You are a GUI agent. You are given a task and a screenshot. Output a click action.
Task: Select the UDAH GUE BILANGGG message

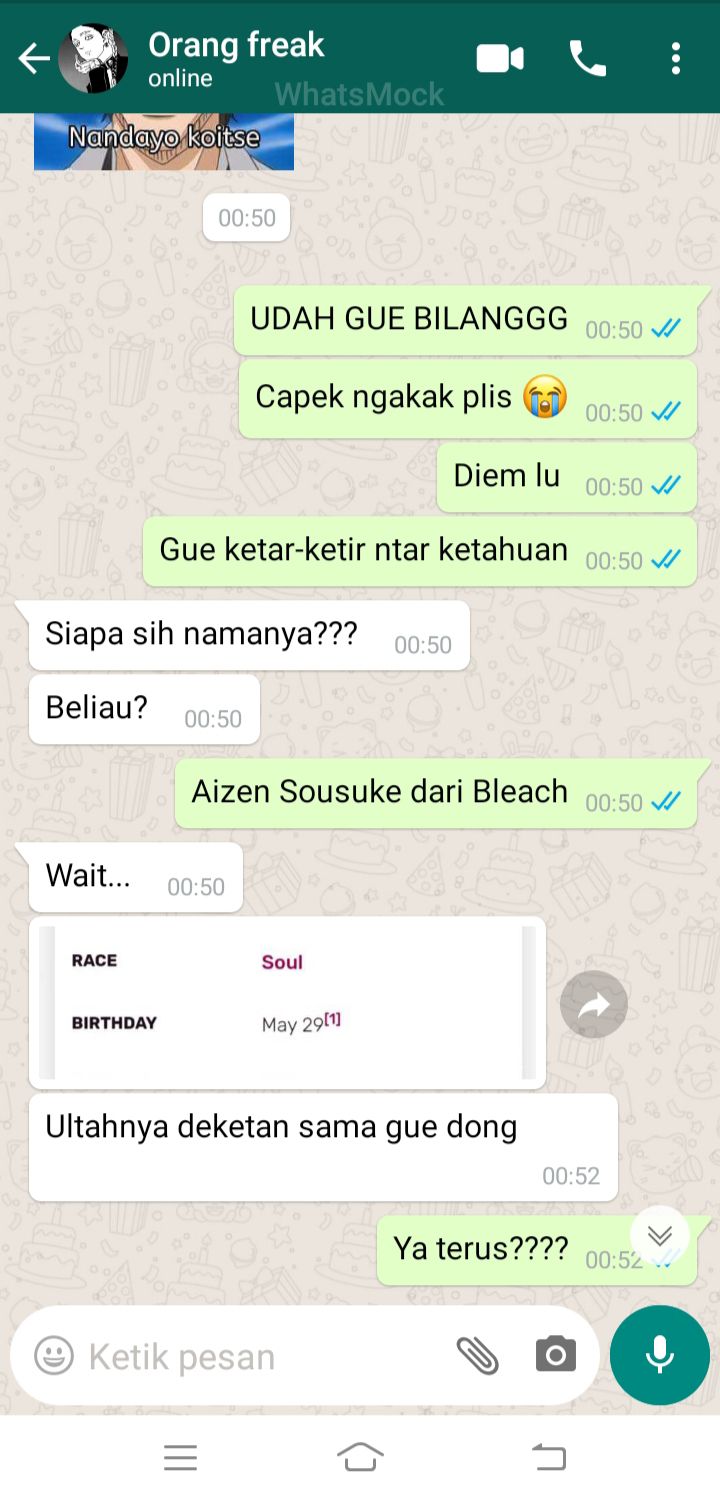[x=465, y=320]
